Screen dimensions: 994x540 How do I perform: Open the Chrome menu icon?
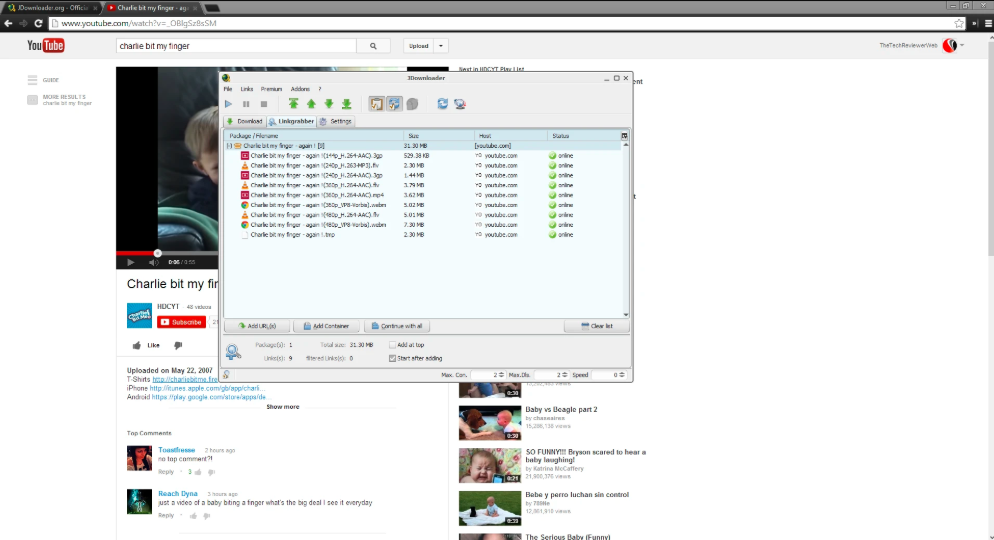pos(988,23)
